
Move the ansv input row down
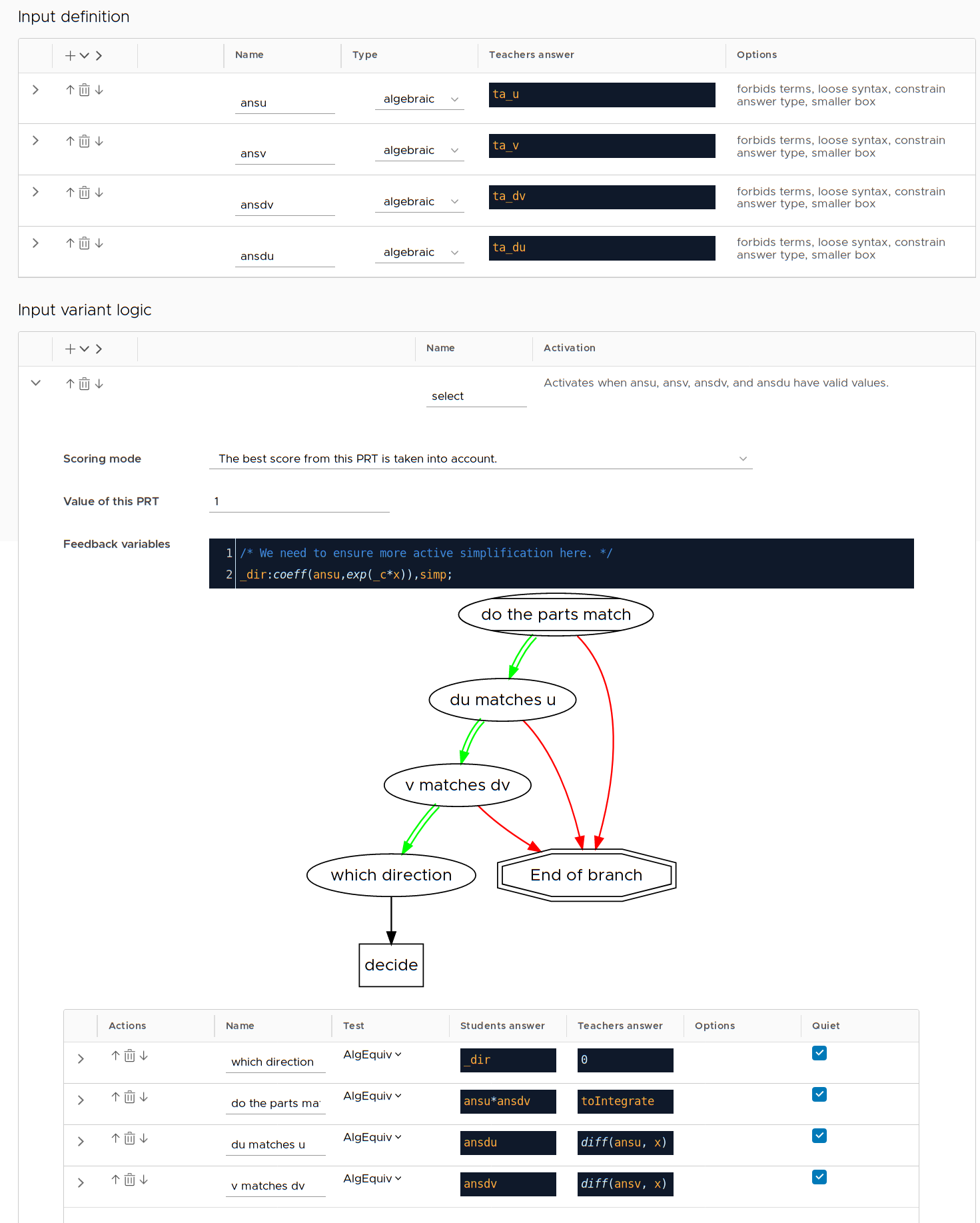[99, 141]
